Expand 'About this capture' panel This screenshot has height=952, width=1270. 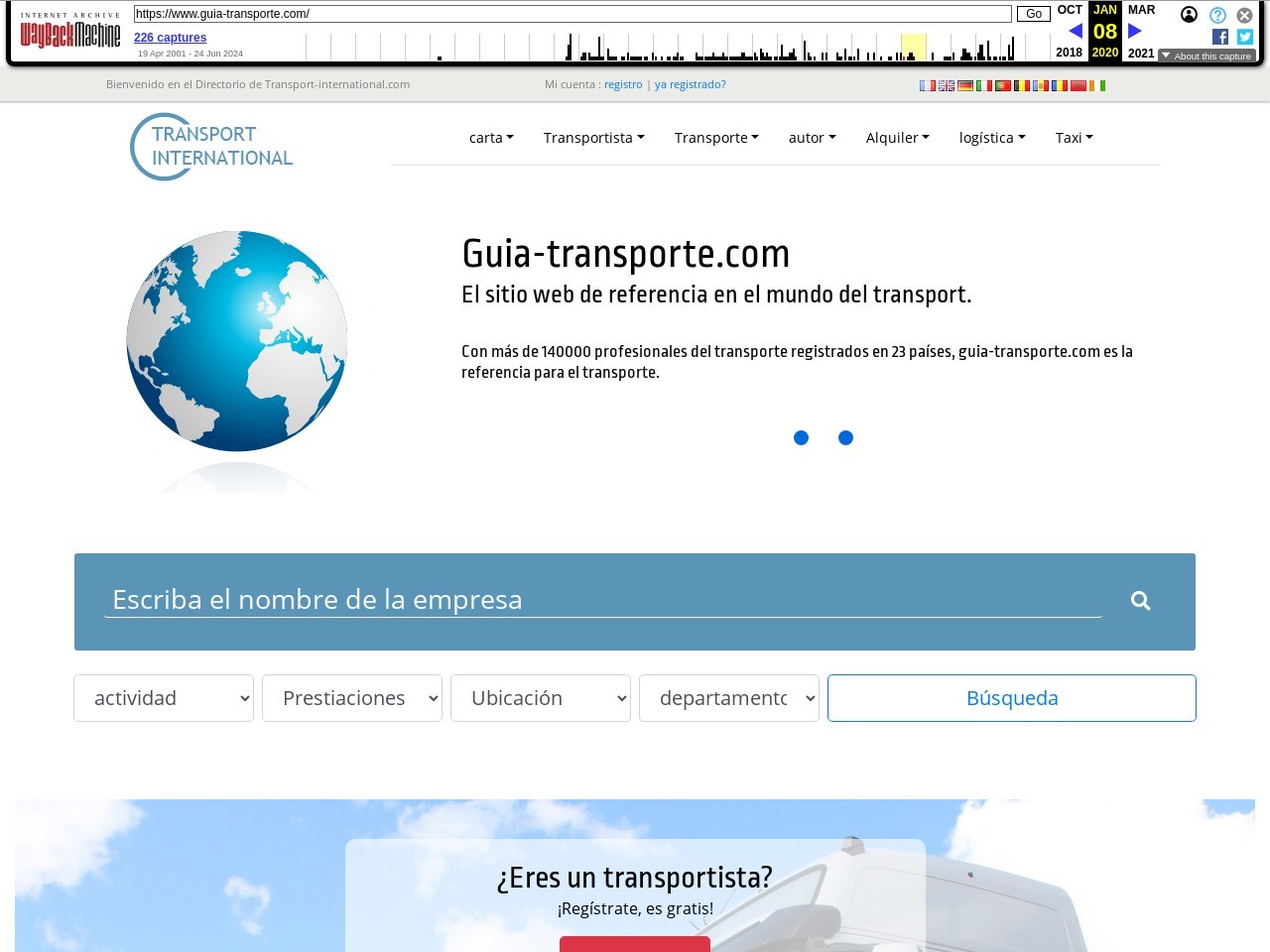[x=1206, y=57]
